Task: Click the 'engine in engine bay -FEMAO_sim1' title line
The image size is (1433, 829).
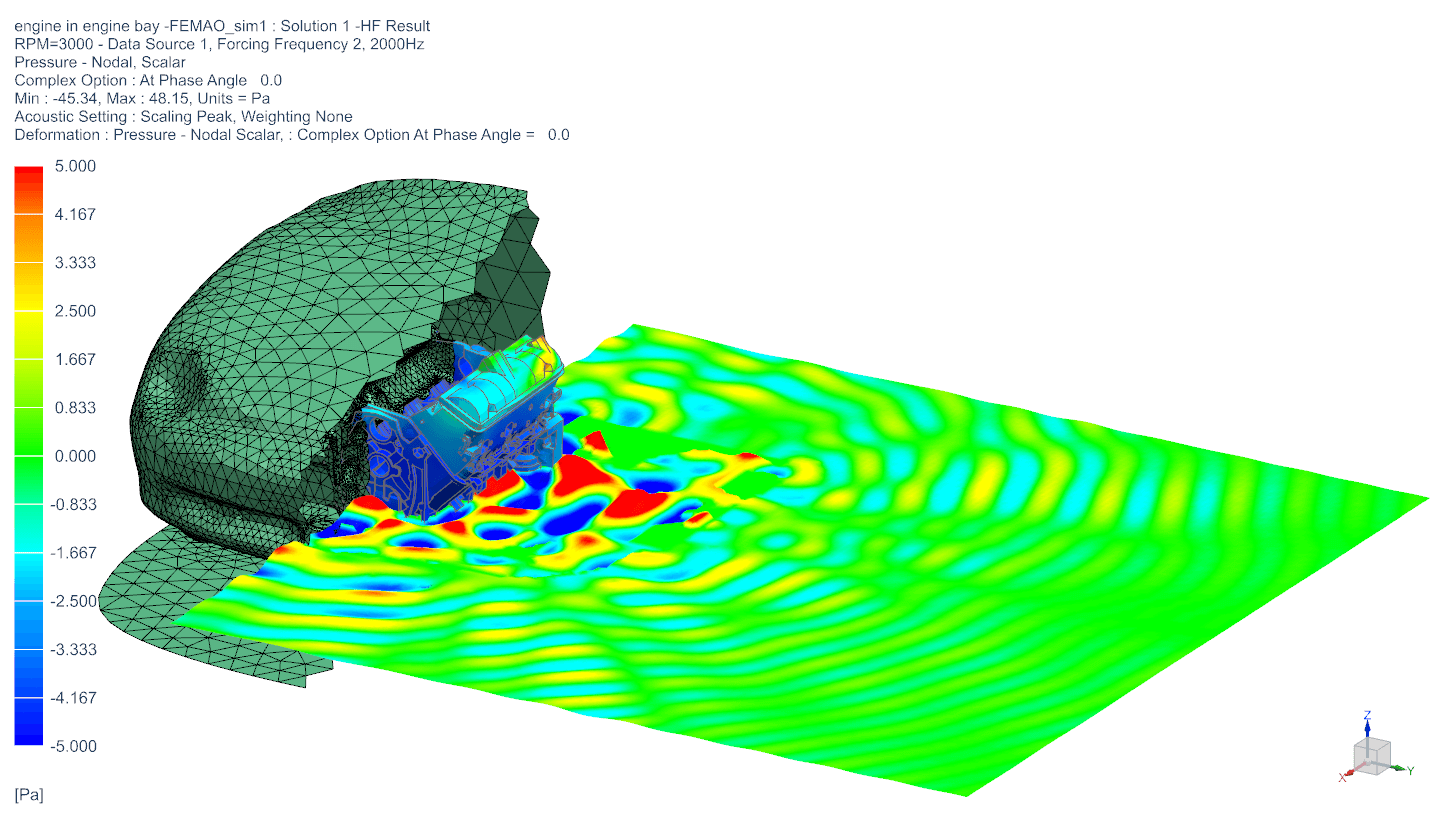Action: click(222, 26)
